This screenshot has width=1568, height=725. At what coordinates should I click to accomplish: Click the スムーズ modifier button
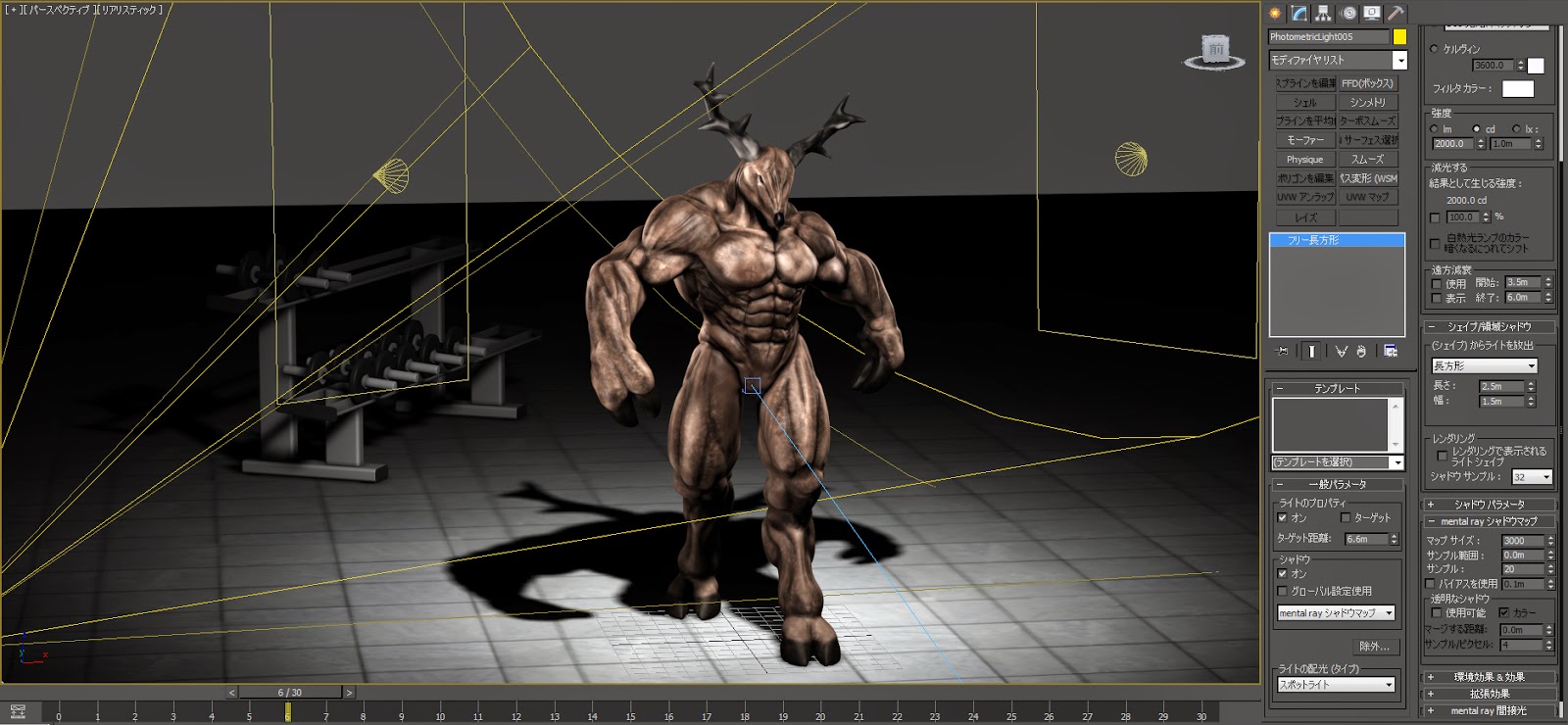click(x=1367, y=159)
